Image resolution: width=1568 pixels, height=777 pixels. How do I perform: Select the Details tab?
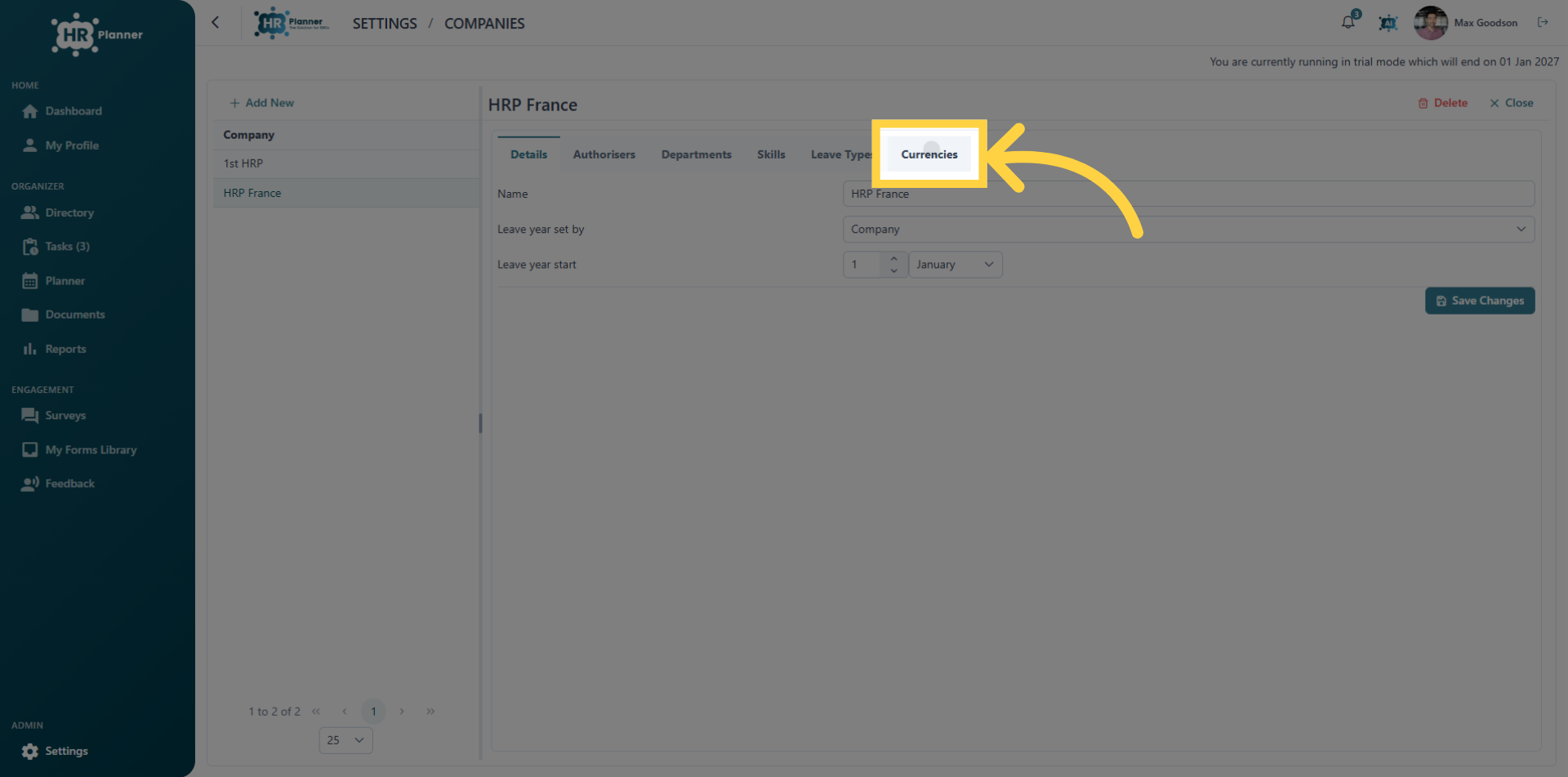529,154
